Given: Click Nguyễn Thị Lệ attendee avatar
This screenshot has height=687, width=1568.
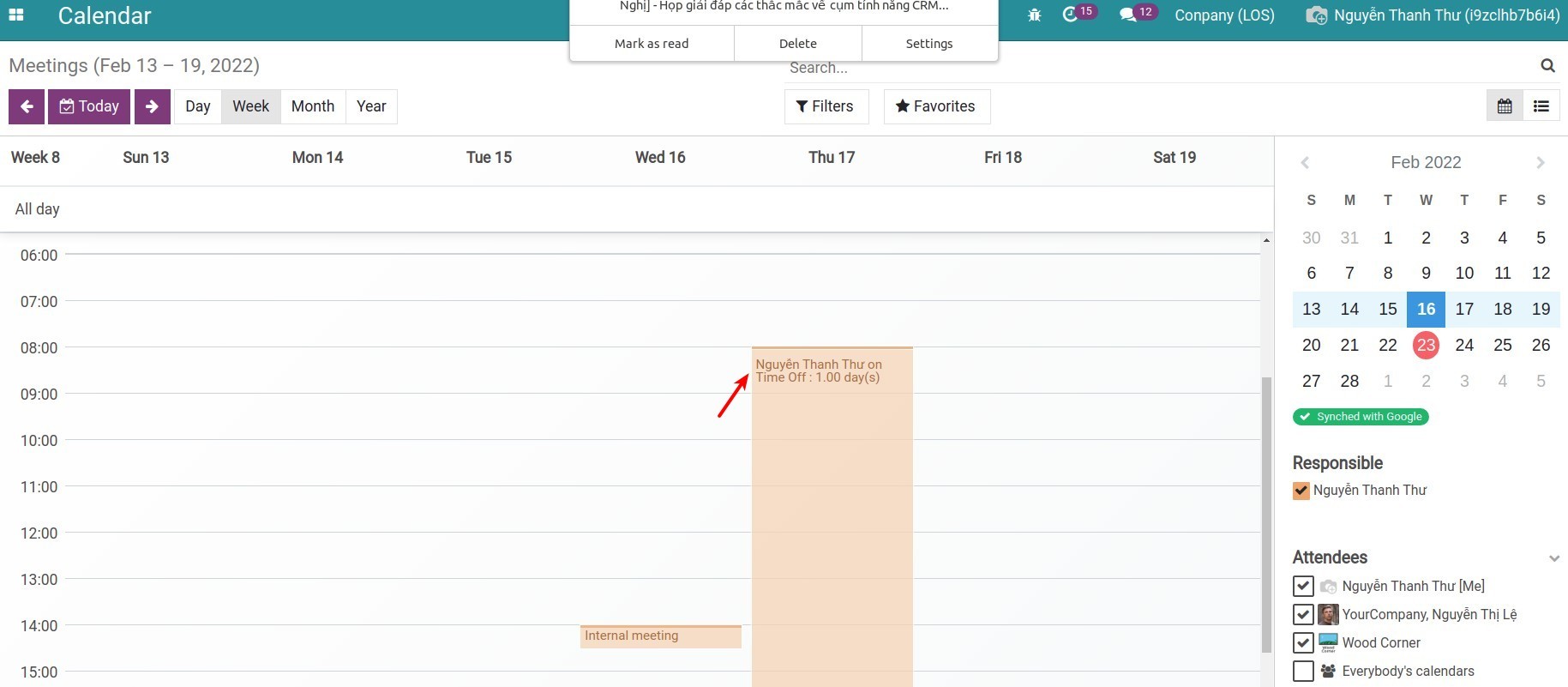Looking at the screenshot, I should 1328,614.
